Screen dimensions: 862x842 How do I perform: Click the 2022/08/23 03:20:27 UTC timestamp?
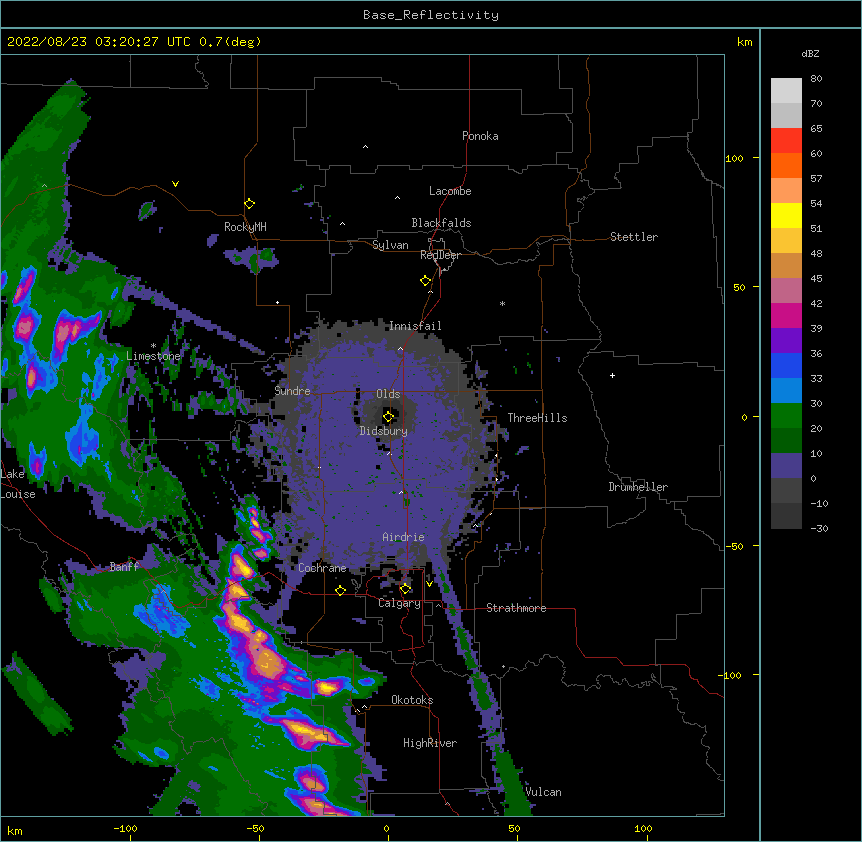click(x=99, y=42)
